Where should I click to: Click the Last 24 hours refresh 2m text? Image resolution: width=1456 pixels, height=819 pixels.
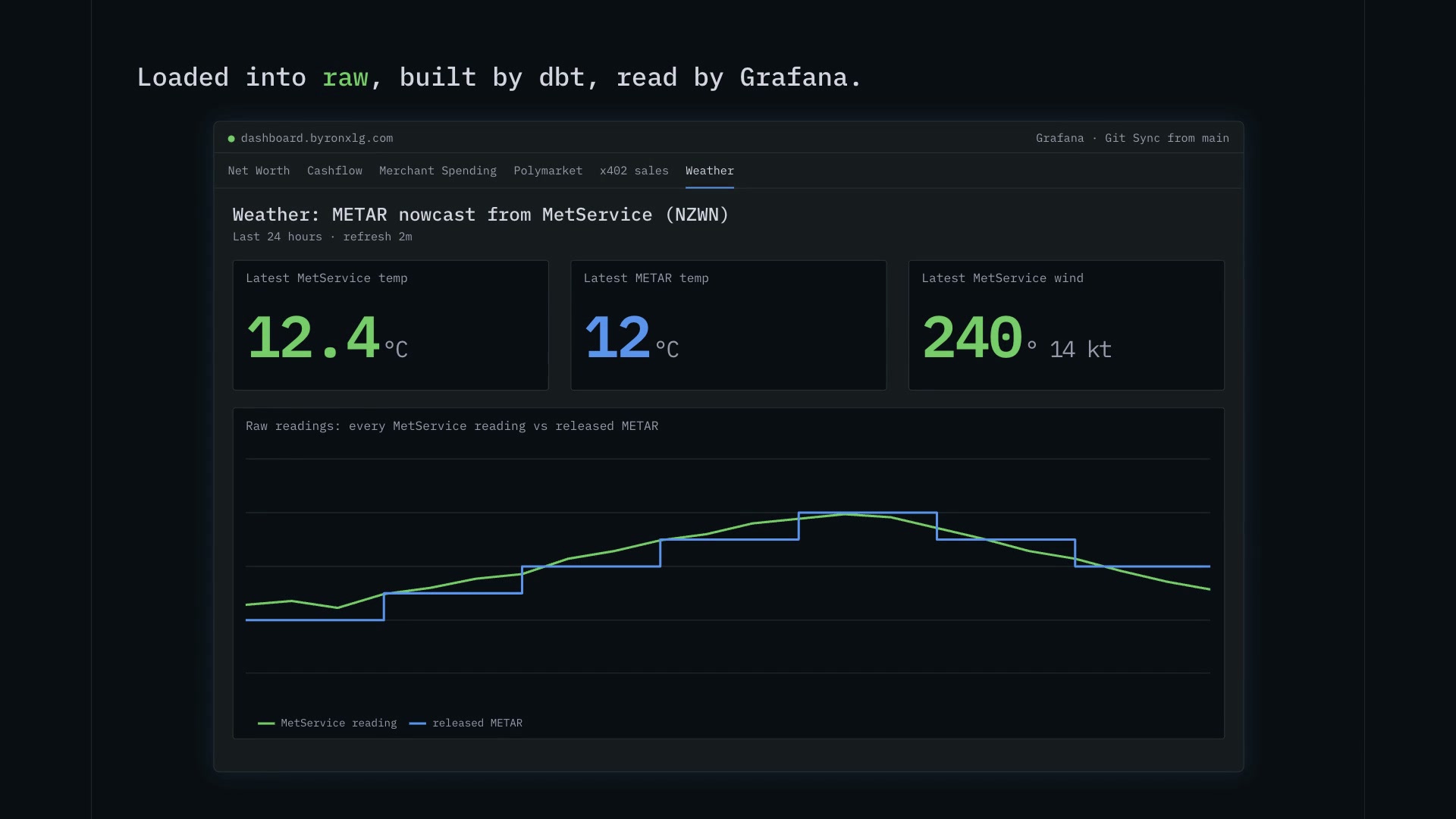coord(322,237)
